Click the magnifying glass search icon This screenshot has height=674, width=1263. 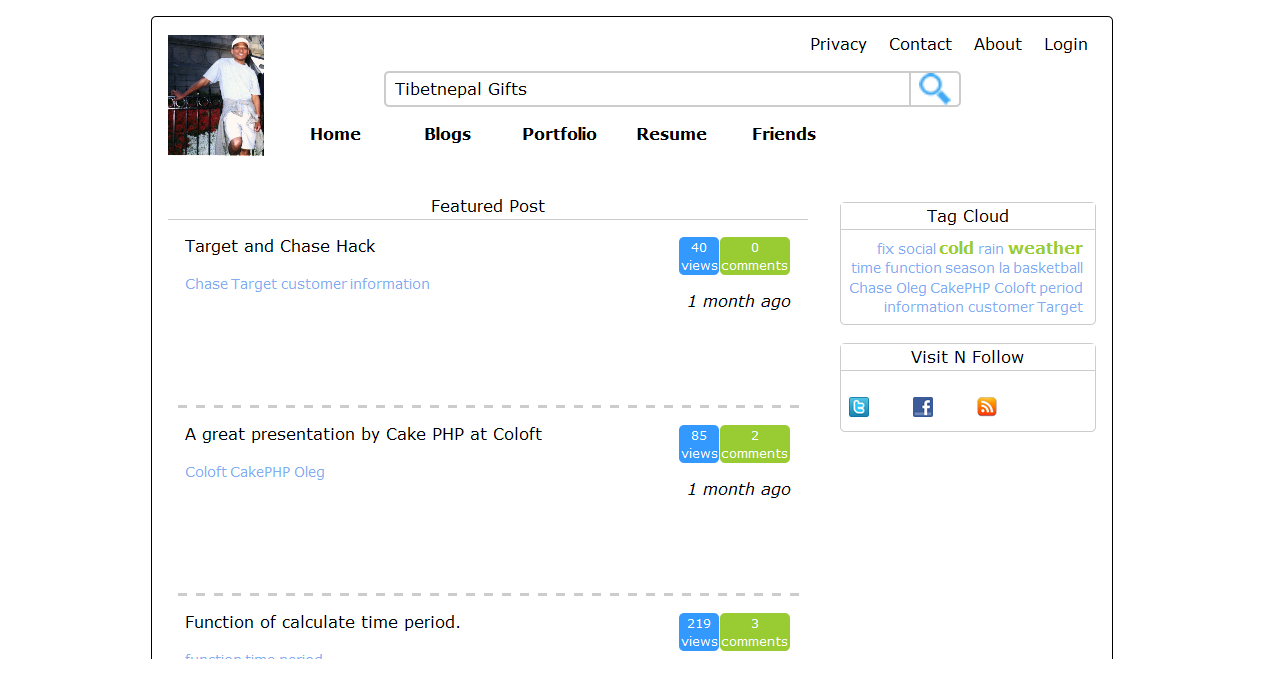[934, 89]
